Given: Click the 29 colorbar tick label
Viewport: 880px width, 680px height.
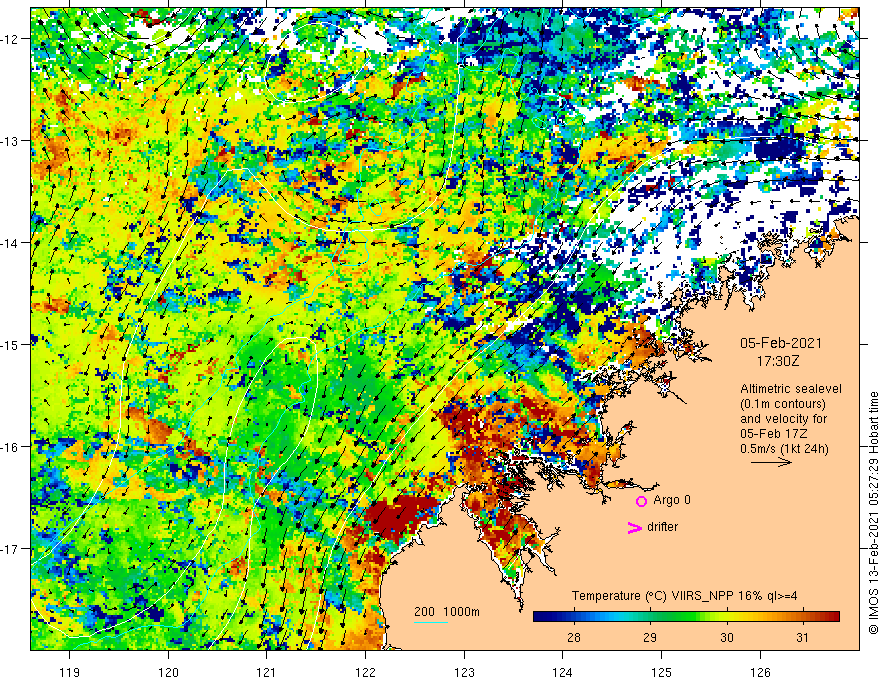Looking at the screenshot, I should coord(650,638).
